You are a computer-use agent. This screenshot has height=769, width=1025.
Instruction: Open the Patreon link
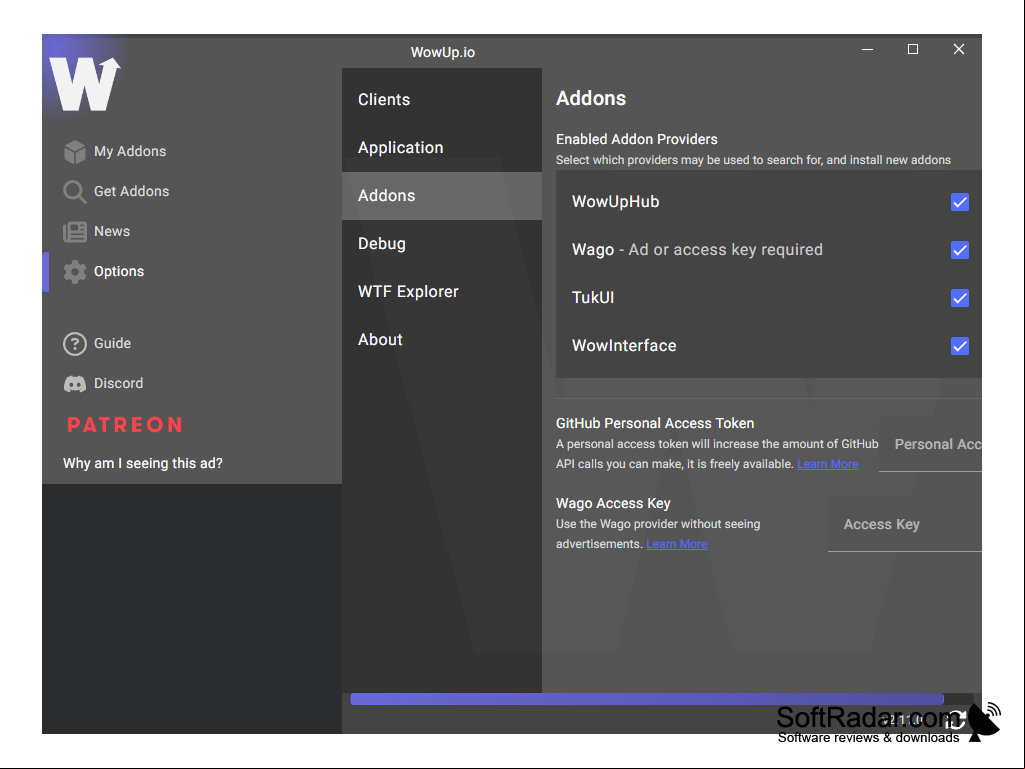(125, 425)
